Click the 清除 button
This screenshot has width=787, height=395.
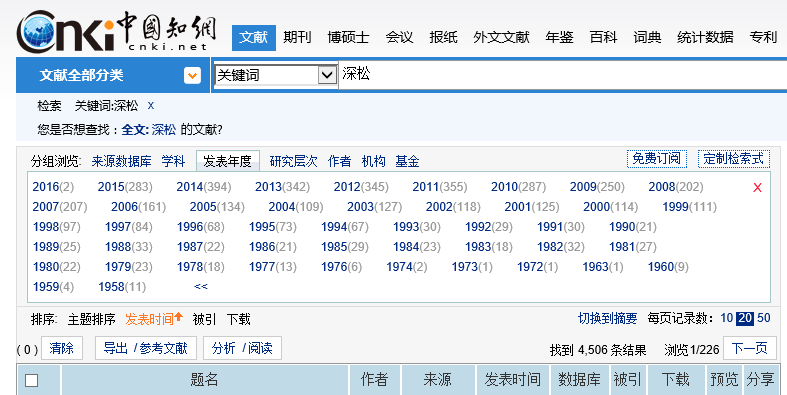point(62,348)
